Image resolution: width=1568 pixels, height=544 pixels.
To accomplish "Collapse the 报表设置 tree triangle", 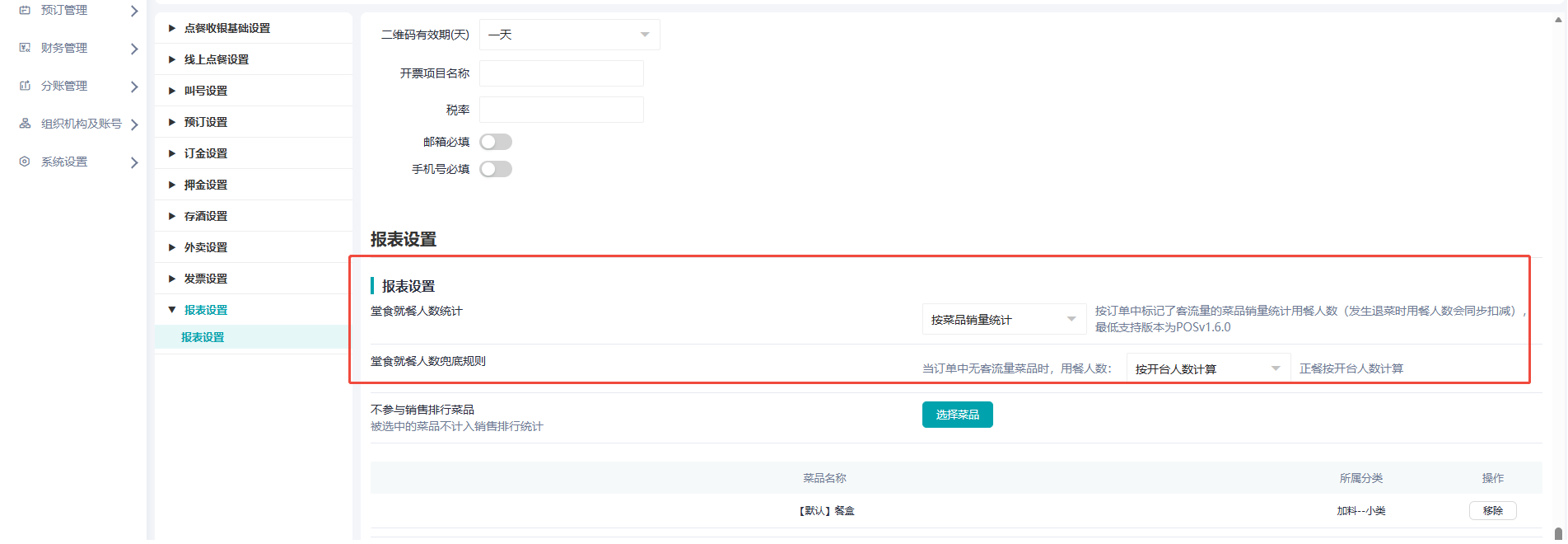I will coord(172,310).
